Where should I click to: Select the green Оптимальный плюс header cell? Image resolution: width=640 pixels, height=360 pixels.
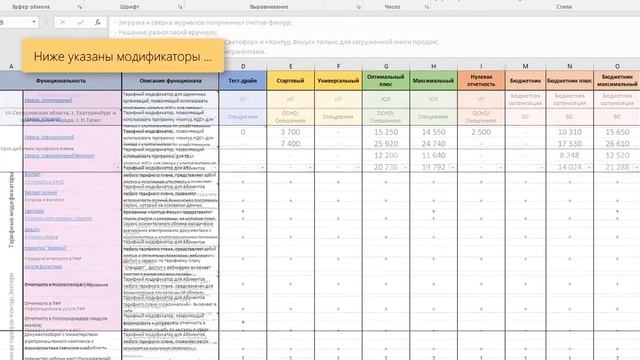[386, 80]
